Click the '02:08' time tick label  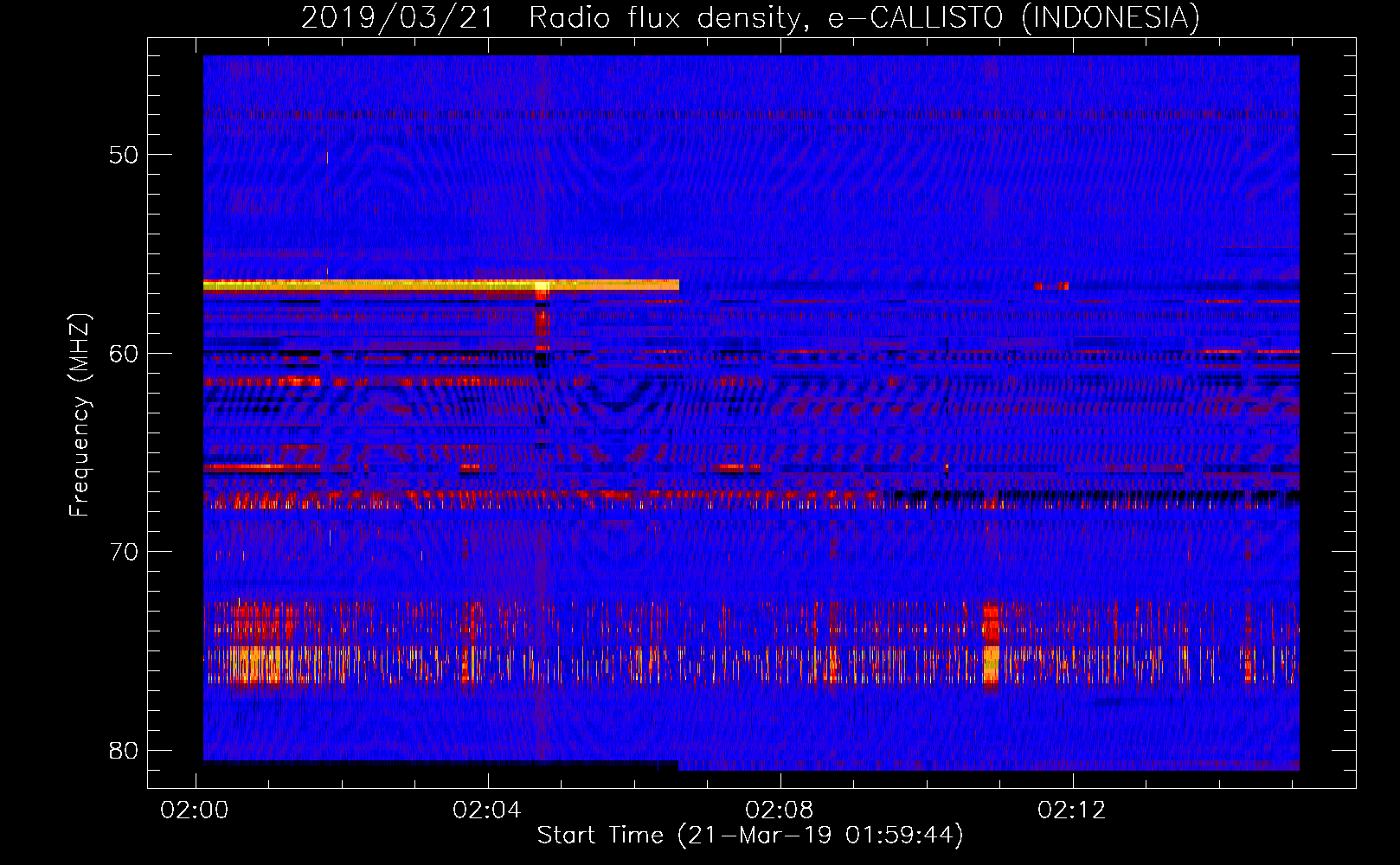780,810
